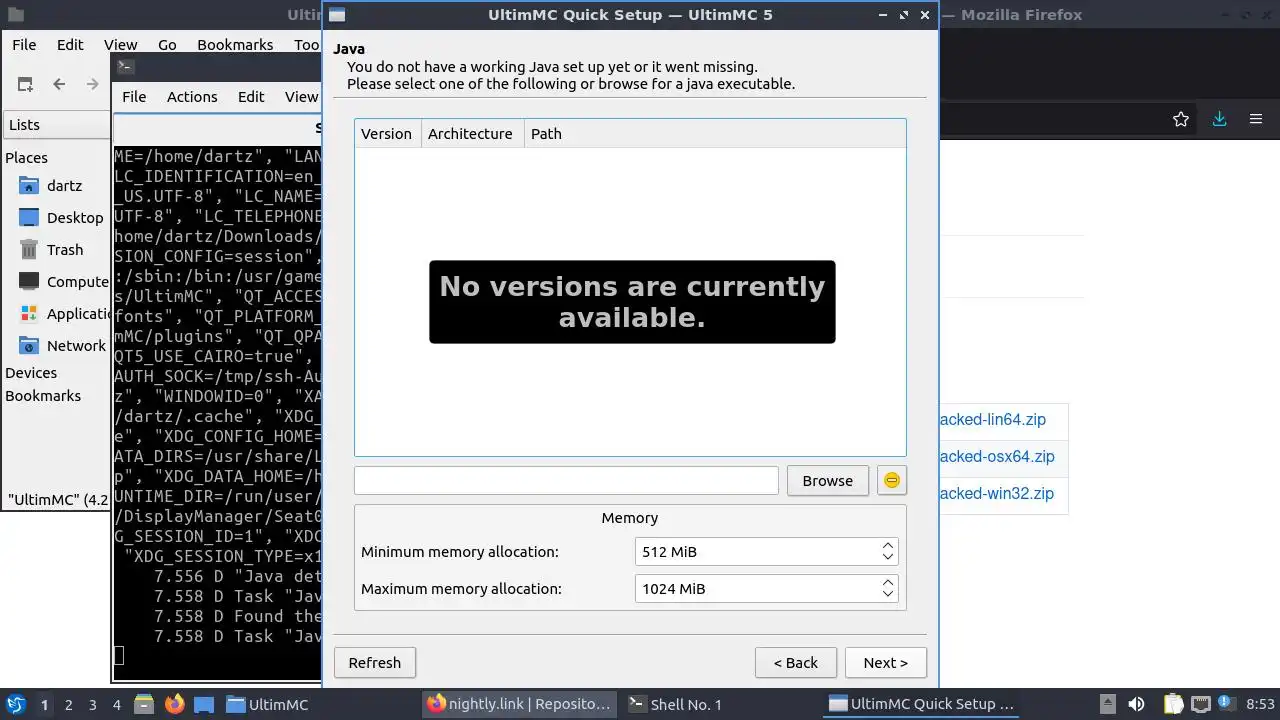Open the file manager File menu
1280x720 pixels.
coord(24,45)
